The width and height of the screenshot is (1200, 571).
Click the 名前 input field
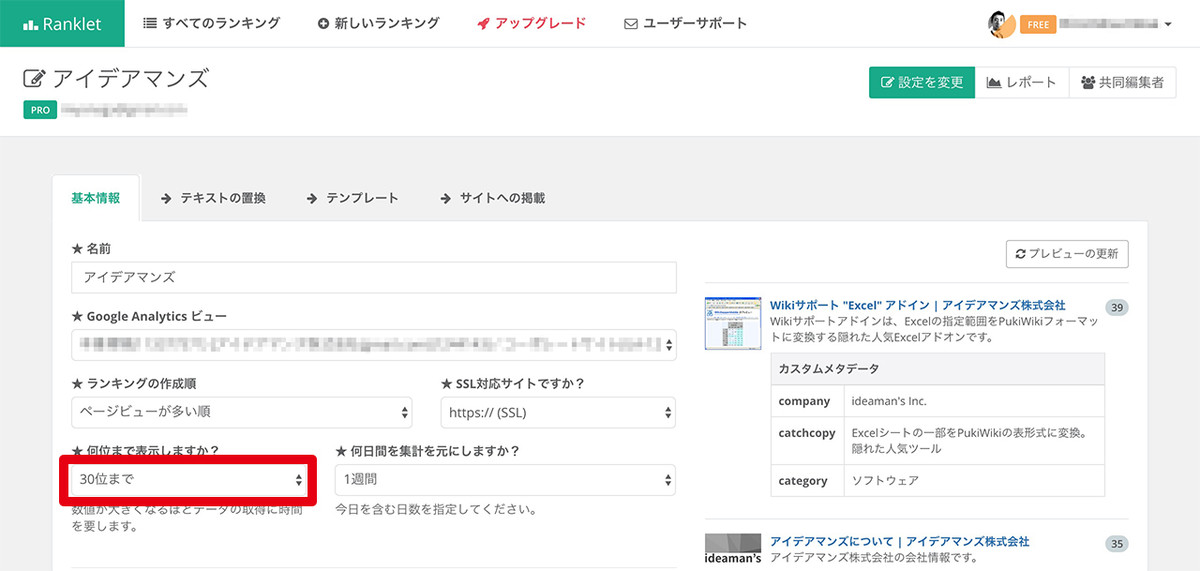point(374,277)
